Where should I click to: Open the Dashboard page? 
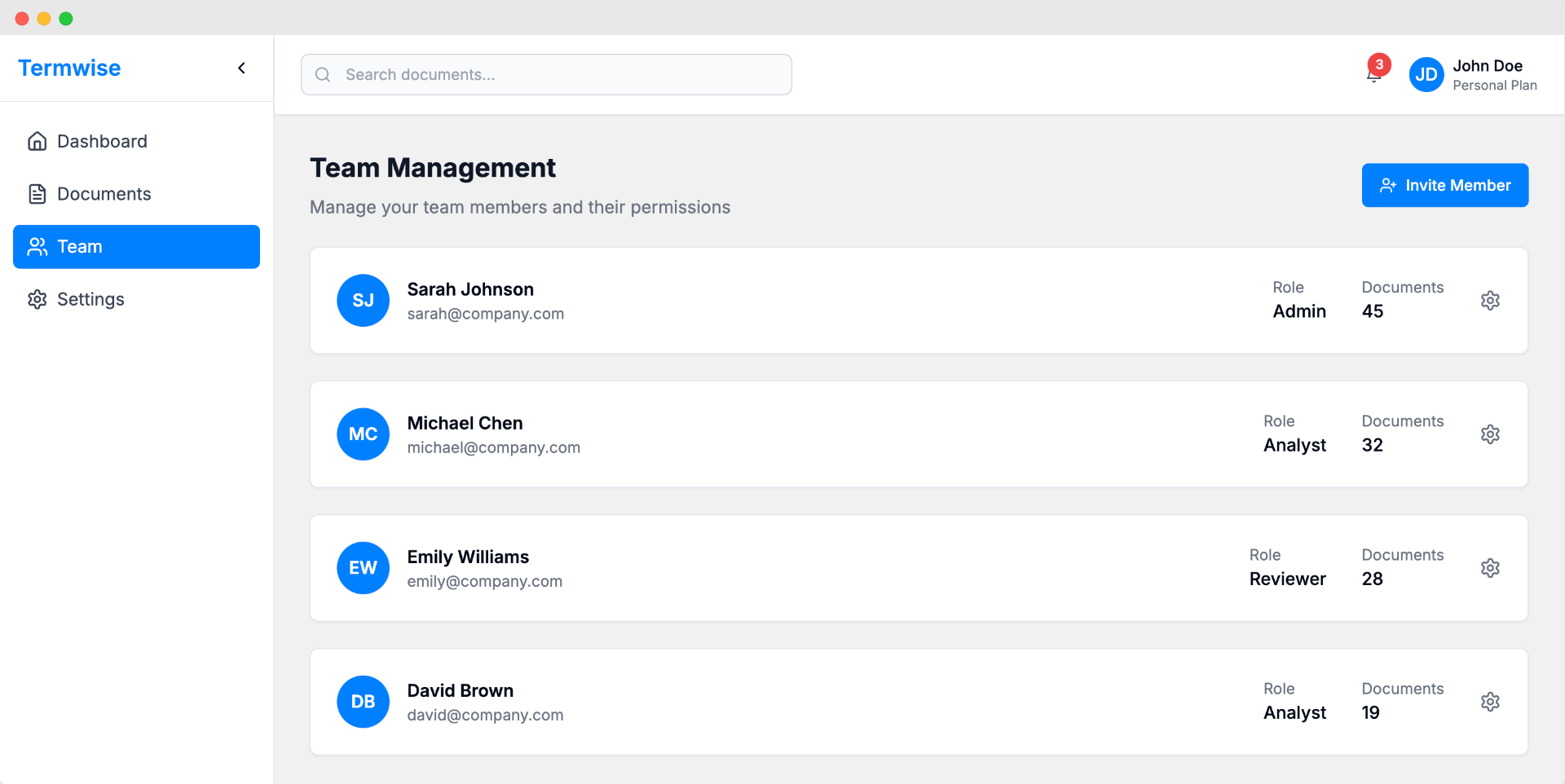click(136, 141)
